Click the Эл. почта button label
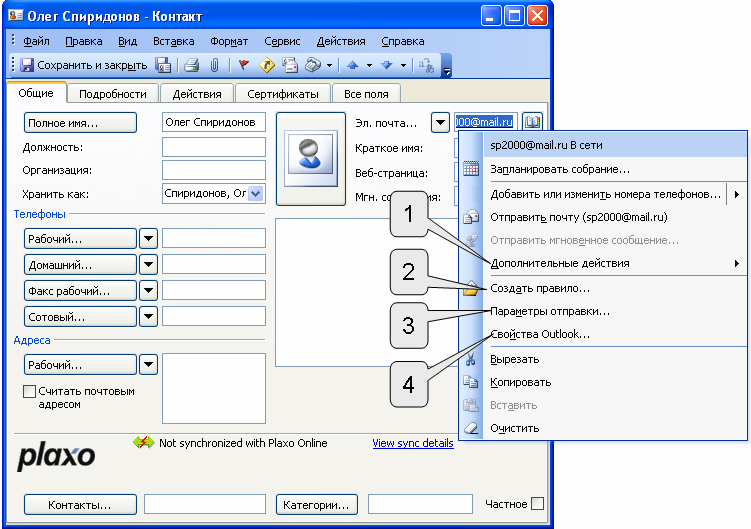The image size is (751, 529). tap(386, 123)
